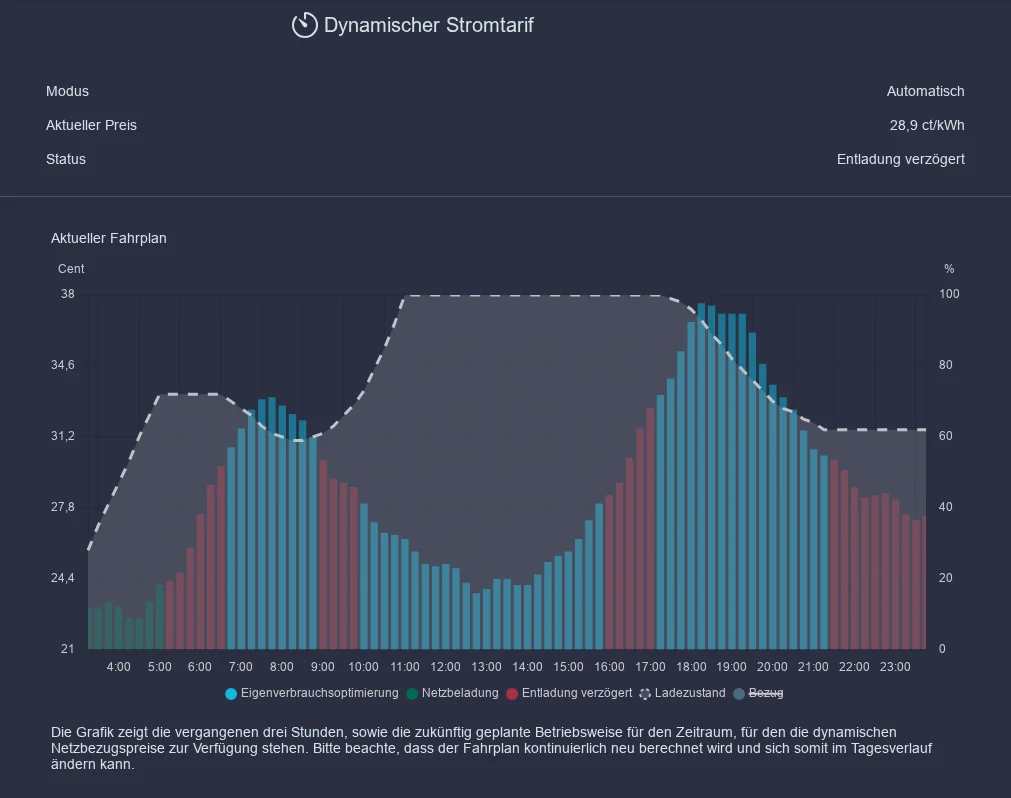The width and height of the screenshot is (1011, 798).
Task: Click the 23:00 time axis label
Action: pyautogui.click(x=895, y=667)
